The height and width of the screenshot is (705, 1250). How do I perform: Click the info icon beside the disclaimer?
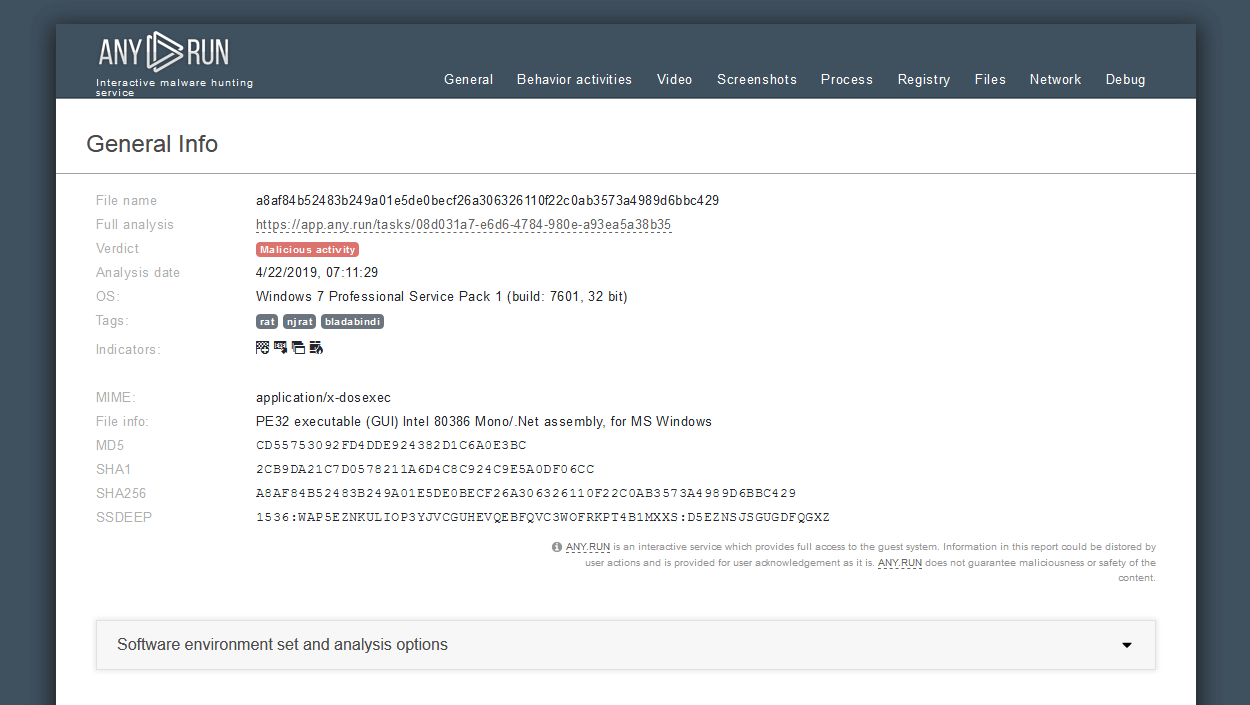(x=557, y=547)
